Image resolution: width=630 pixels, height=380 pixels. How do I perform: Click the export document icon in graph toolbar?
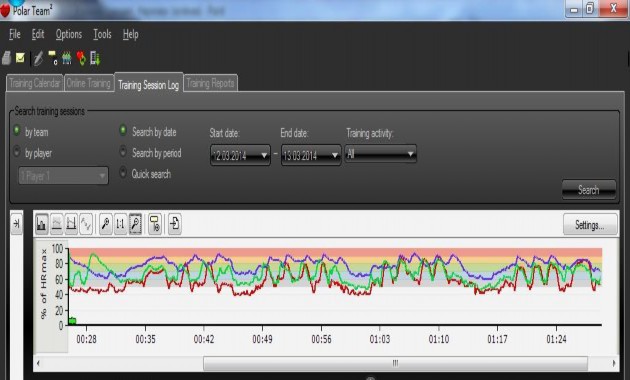coord(175,224)
